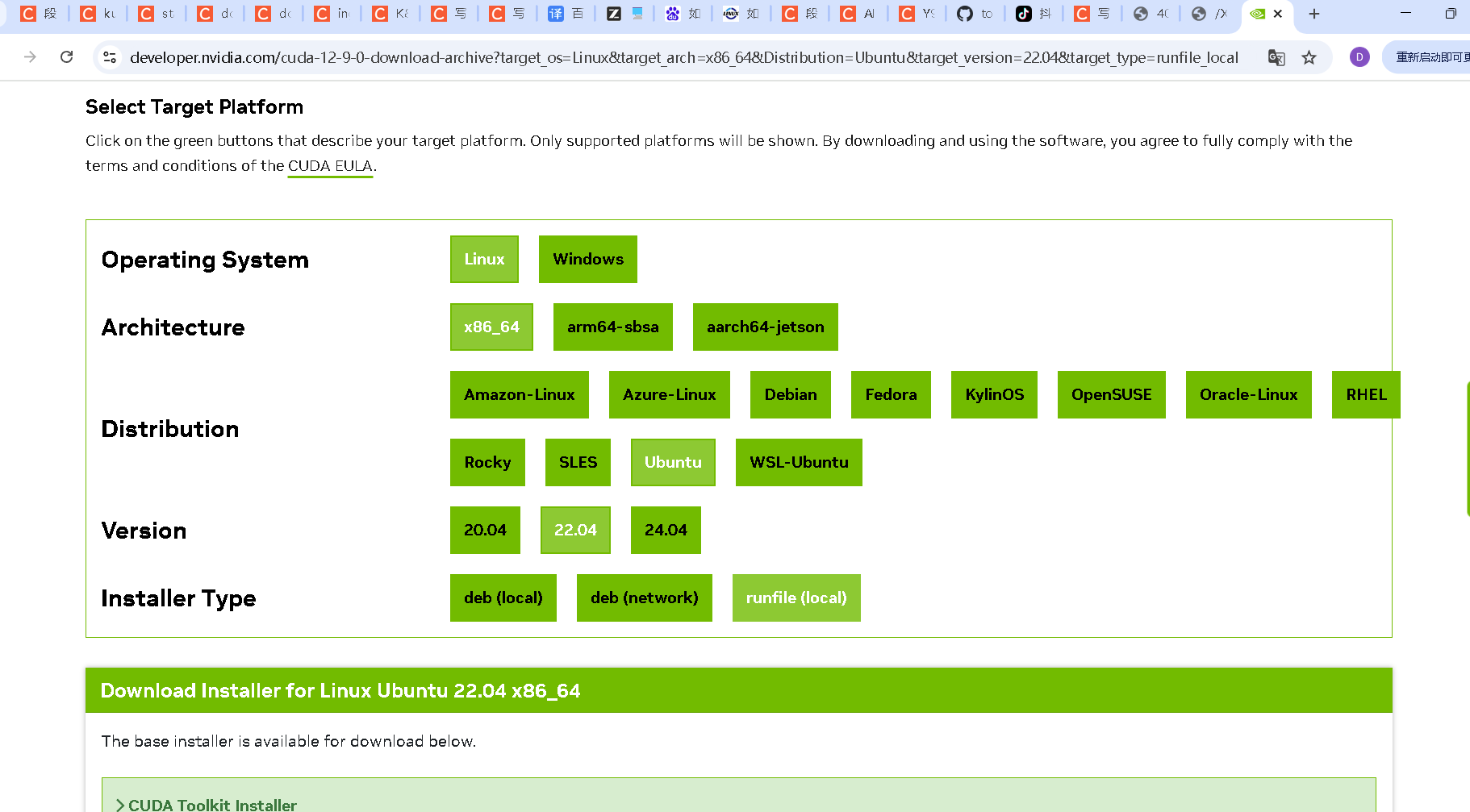1470x812 pixels.
Task: Pick Ubuntu distribution
Action: pyautogui.click(x=673, y=462)
